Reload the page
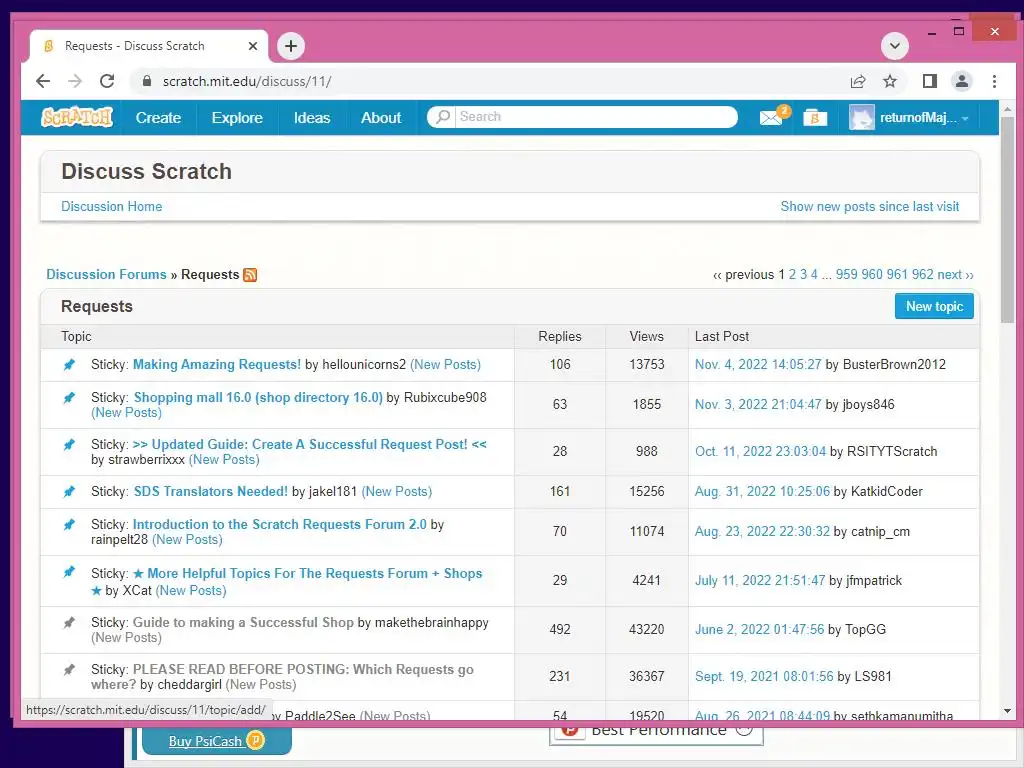The width and height of the screenshot is (1024, 768). [107, 81]
